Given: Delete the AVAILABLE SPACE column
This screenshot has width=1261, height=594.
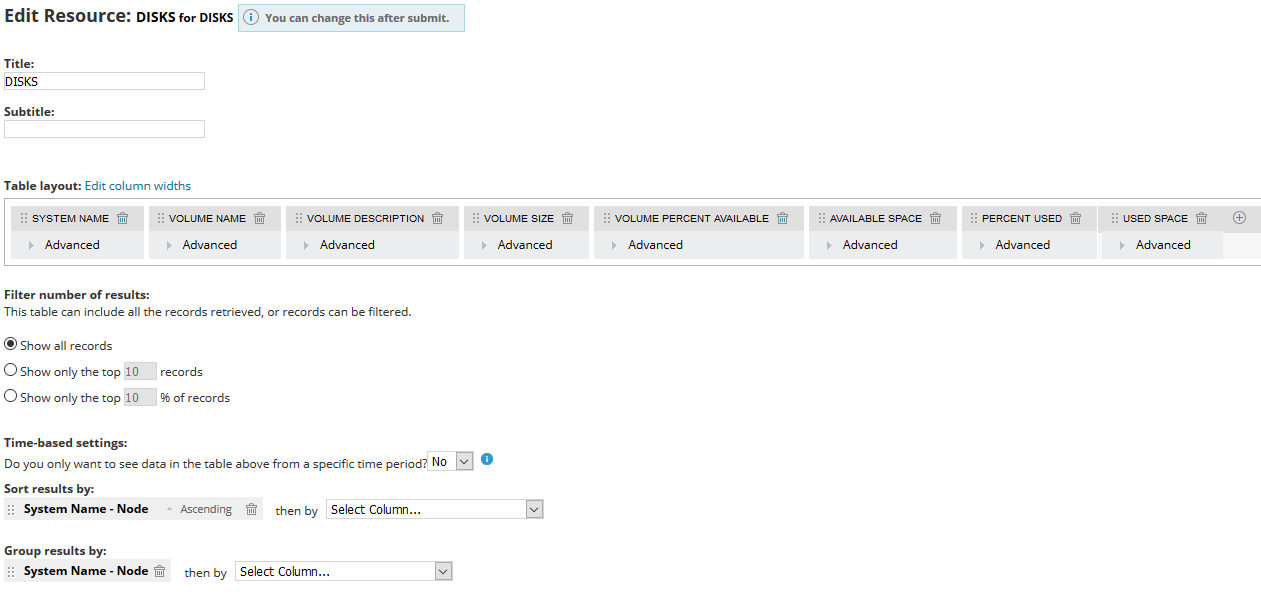Looking at the screenshot, I should pos(936,218).
